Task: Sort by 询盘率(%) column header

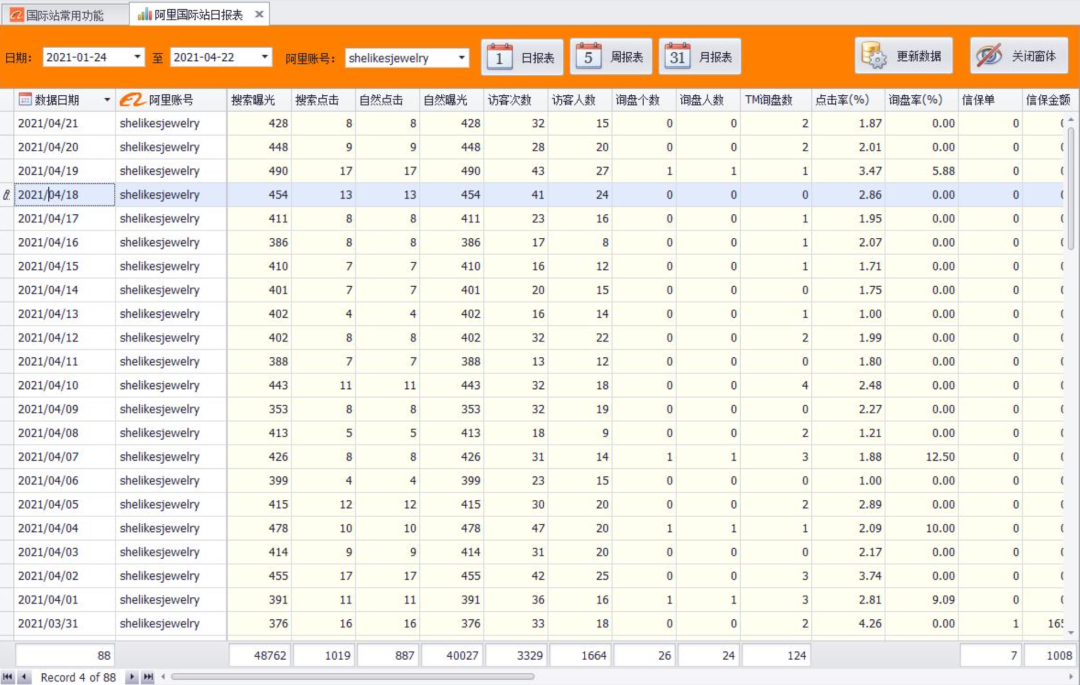Action: click(920, 100)
